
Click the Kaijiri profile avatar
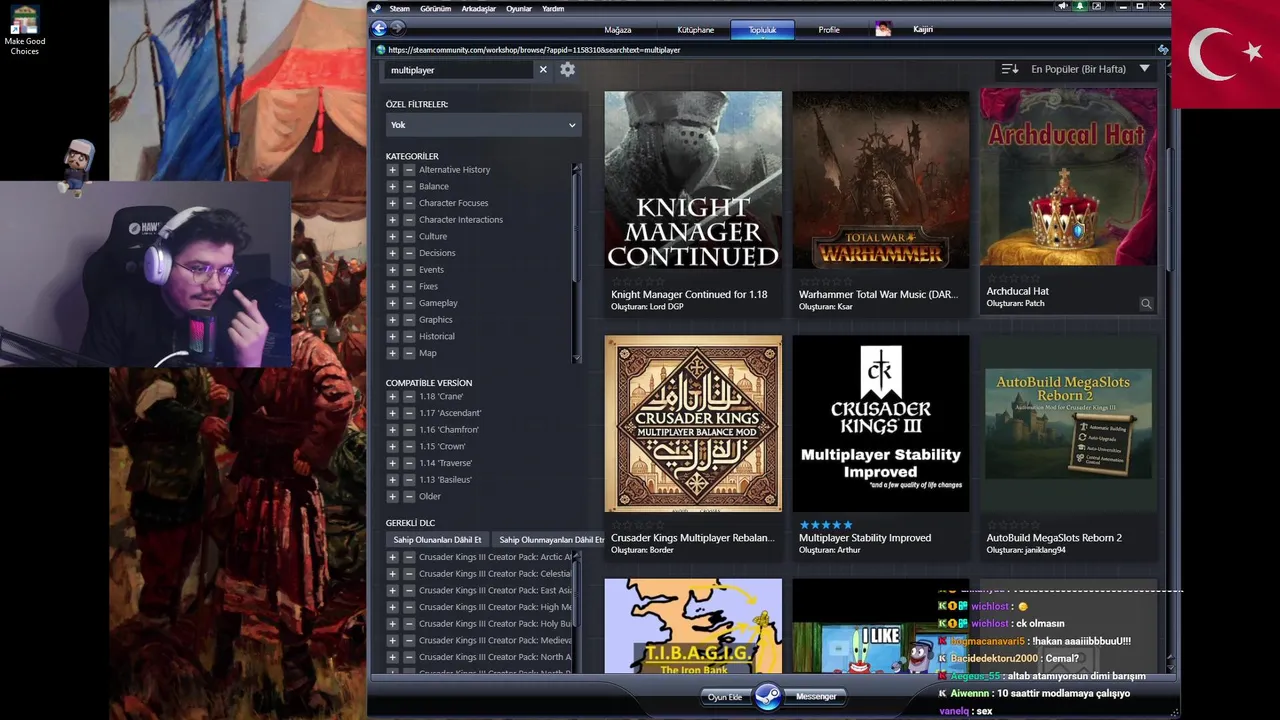point(883,29)
